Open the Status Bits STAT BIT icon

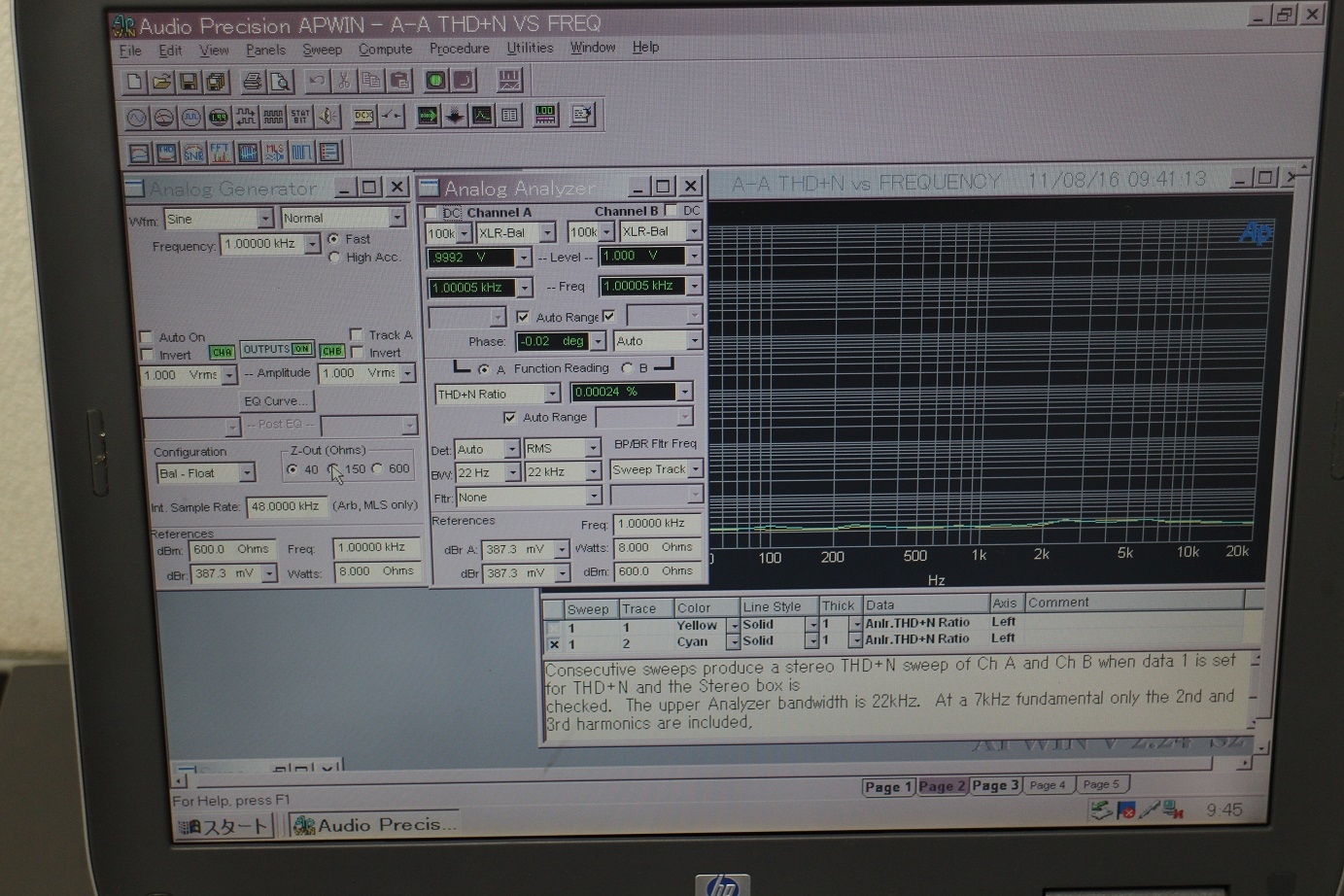300,117
